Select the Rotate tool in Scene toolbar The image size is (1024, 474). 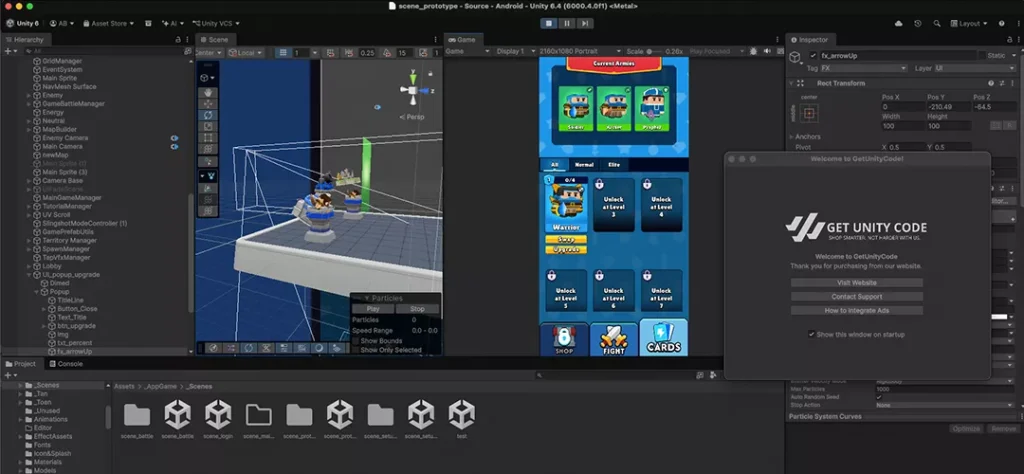[208, 115]
